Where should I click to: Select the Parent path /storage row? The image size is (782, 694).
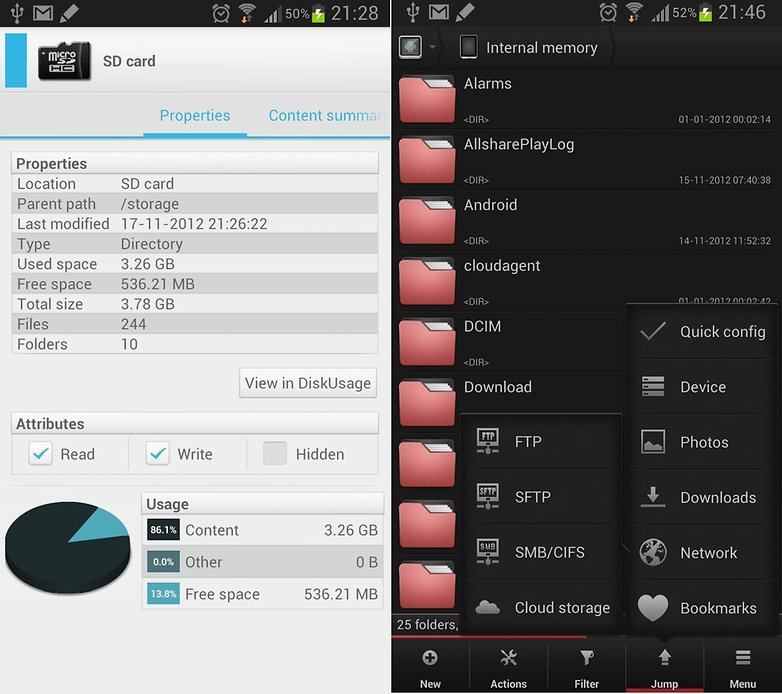[195, 204]
